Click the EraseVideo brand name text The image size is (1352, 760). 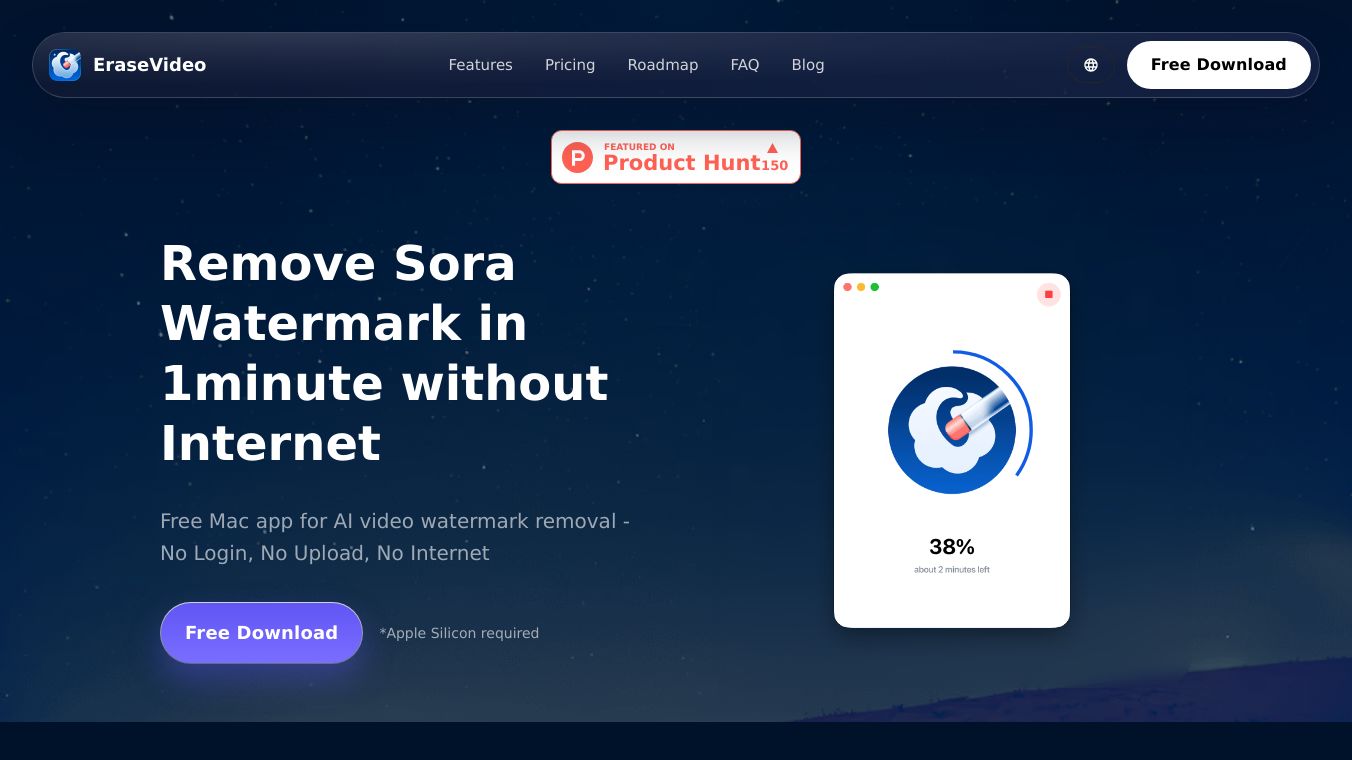coord(149,65)
